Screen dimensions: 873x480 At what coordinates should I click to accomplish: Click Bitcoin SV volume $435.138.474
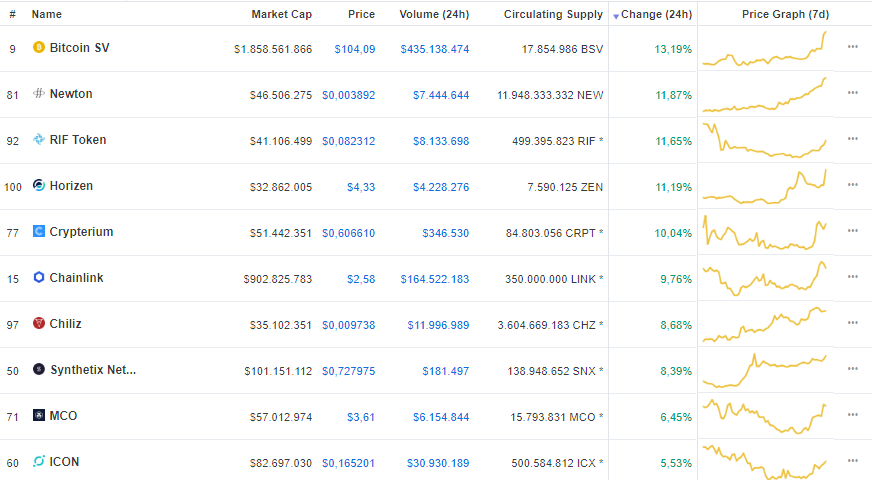[x=435, y=50]
